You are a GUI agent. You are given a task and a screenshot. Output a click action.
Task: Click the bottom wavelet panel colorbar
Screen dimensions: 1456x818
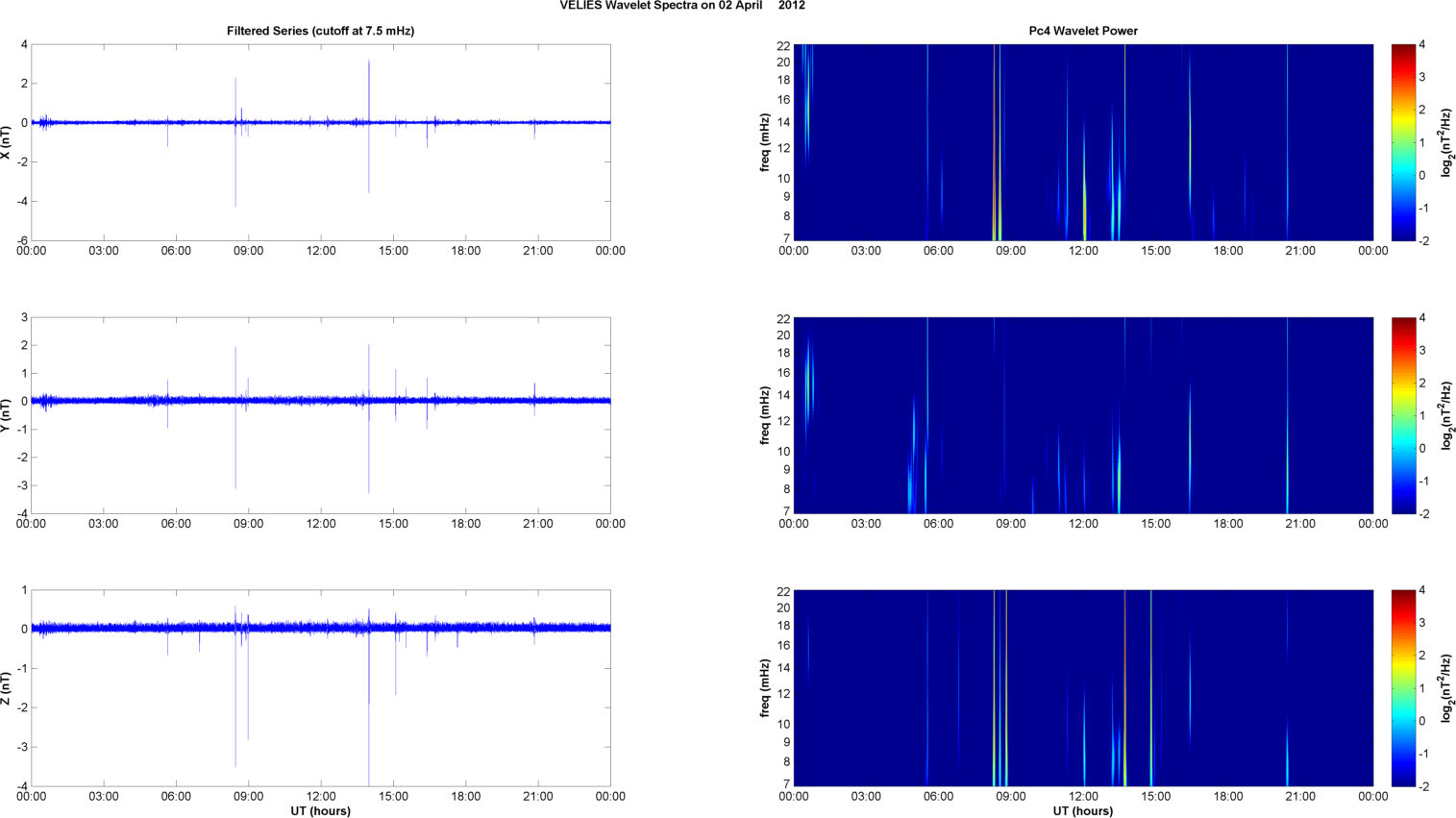pyautogui.click(x=1403, y=688)
